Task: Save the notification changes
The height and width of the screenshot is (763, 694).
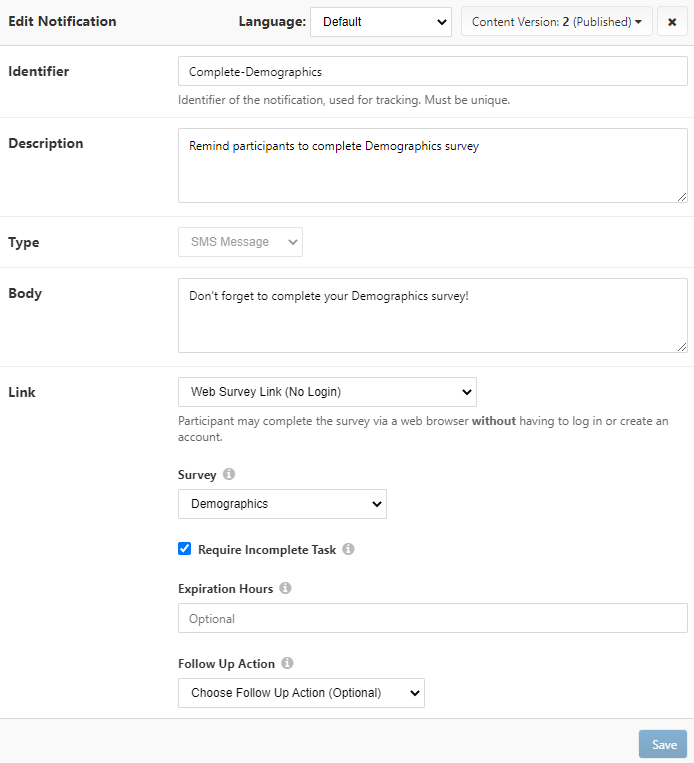Action: coord(663,745)
